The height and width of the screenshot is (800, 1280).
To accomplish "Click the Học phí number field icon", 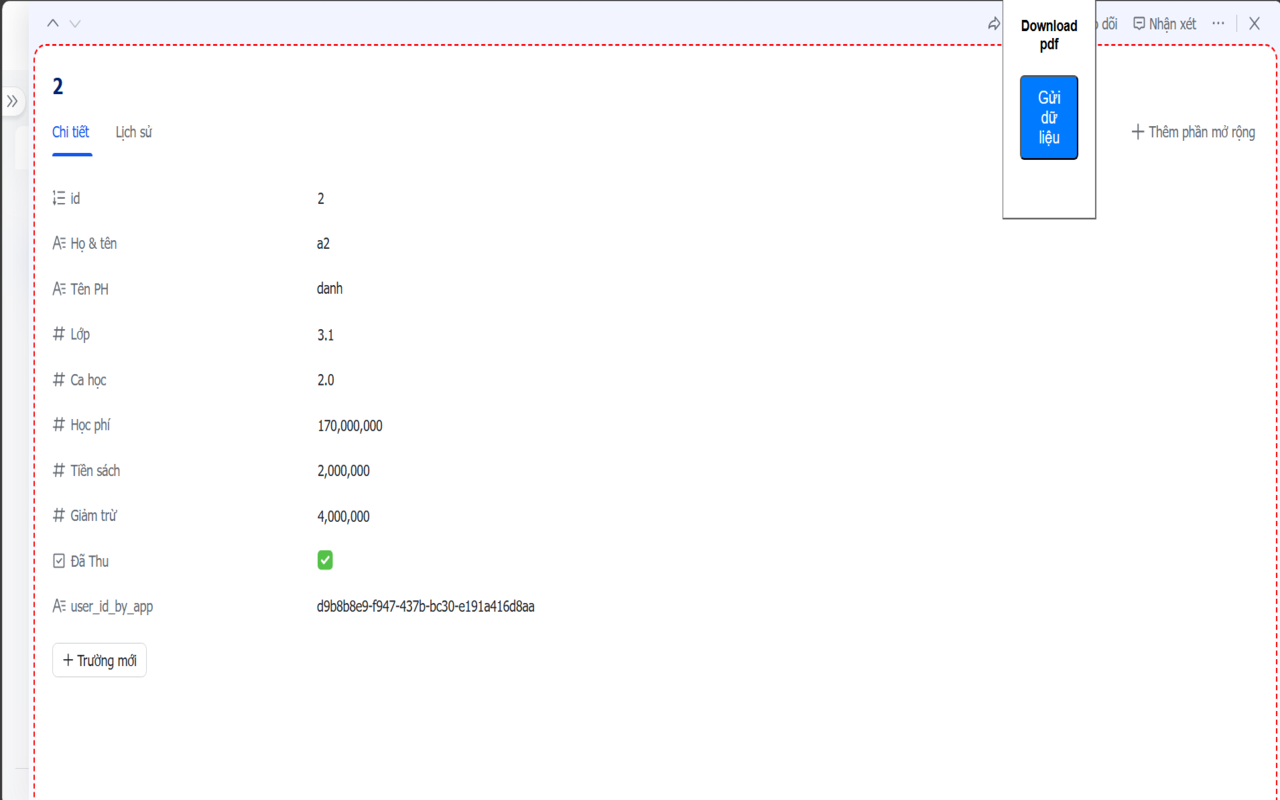I will click(59, 425).
